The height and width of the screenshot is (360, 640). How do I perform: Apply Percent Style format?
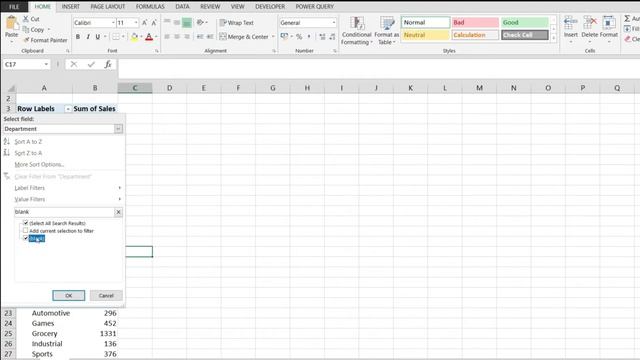299,37
